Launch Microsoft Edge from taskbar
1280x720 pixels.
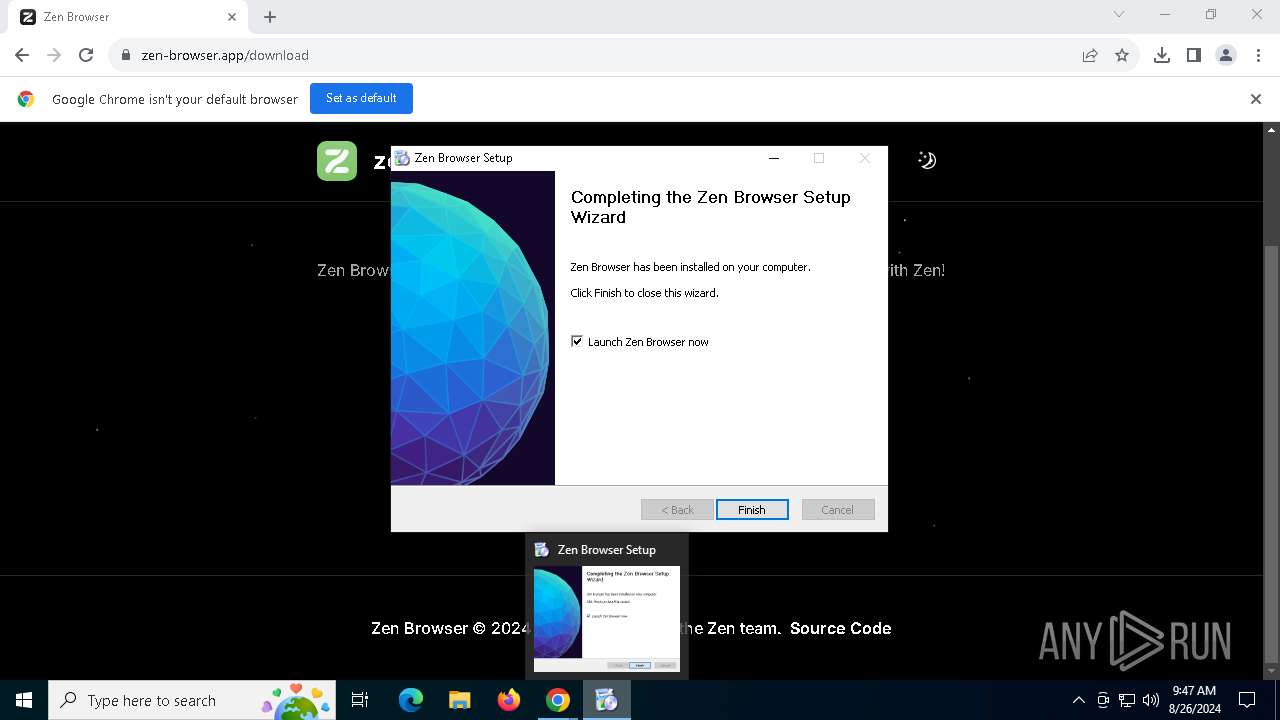pos(411,700)
